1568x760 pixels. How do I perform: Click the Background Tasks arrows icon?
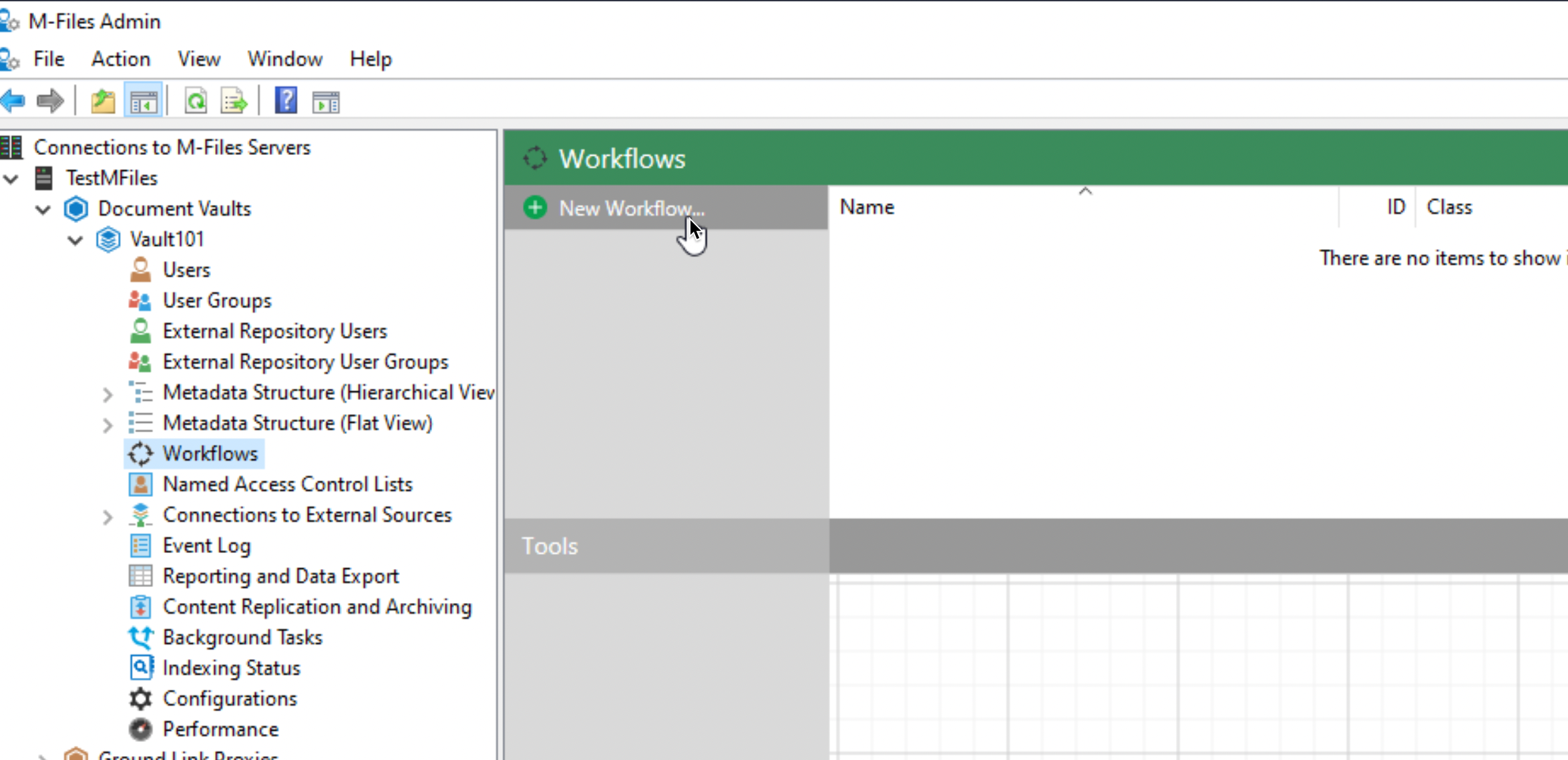(140, 637)
